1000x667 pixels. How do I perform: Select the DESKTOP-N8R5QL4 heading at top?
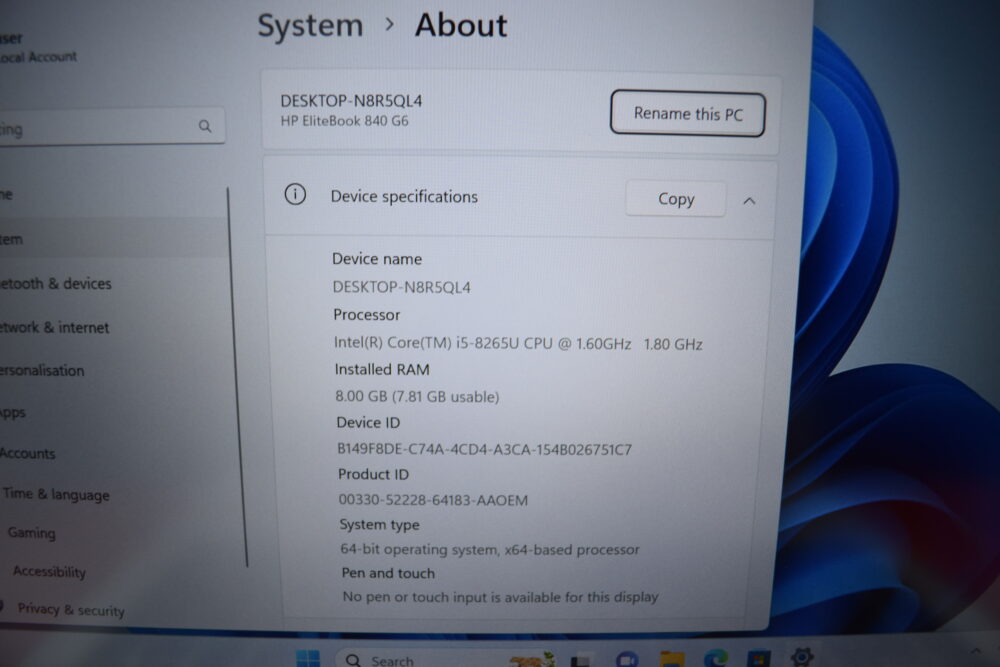351,101
